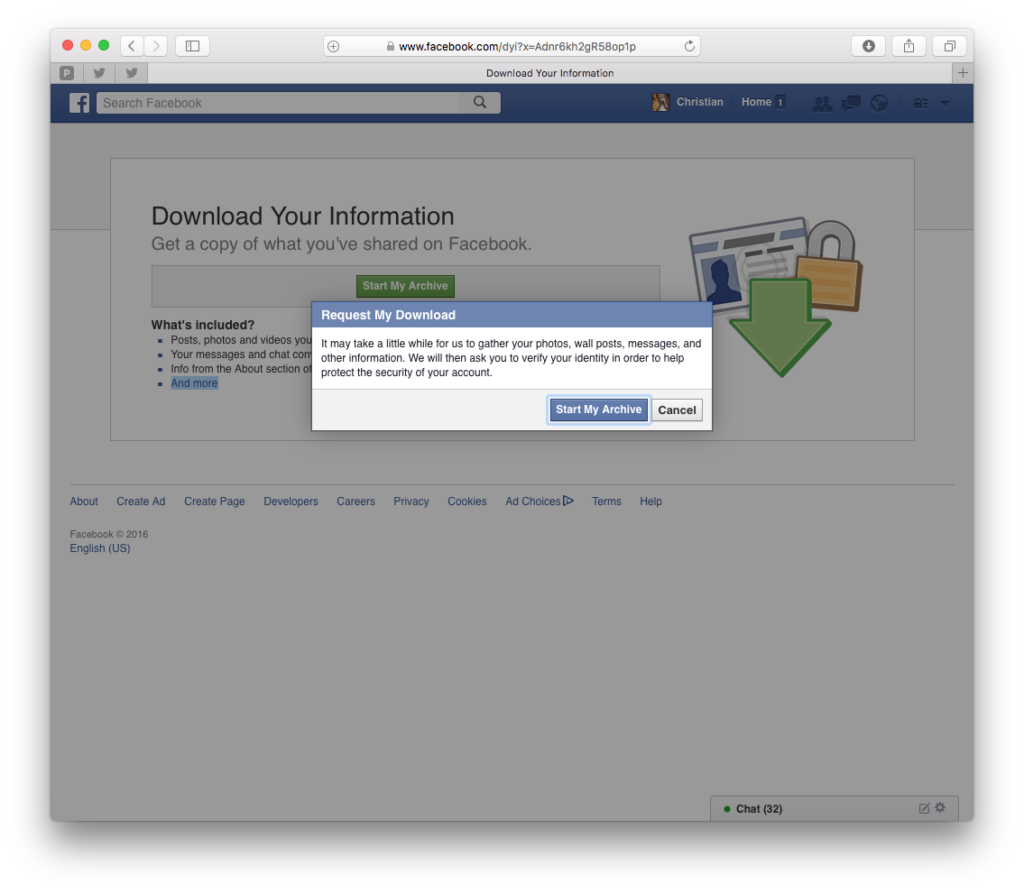This screenshot has width=1024, height=893.
Task: Click Cancel in Request My Download
Action: (x=677, y=410)
